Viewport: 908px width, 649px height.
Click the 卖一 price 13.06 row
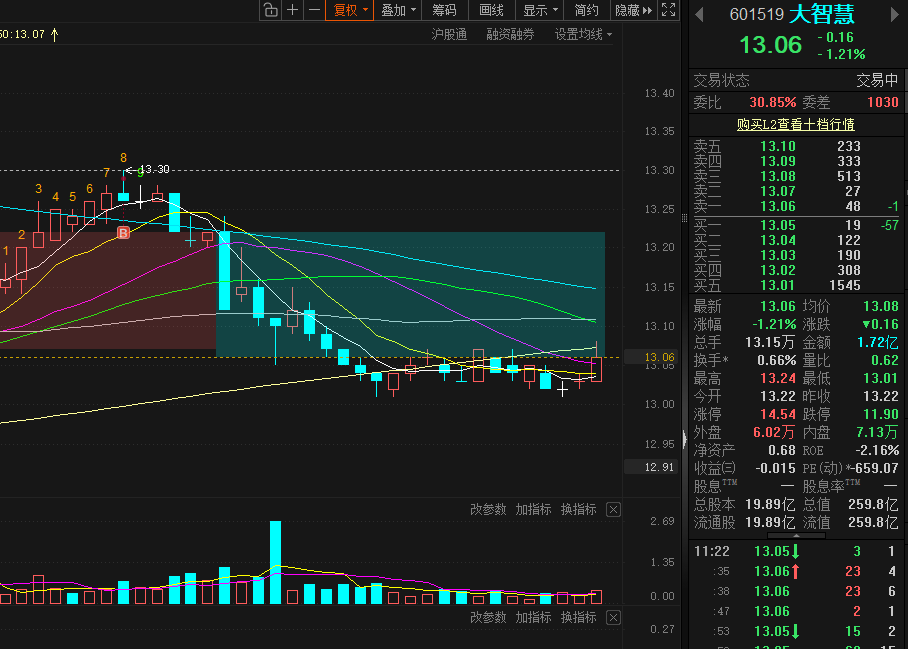click(x=796, y=207)
